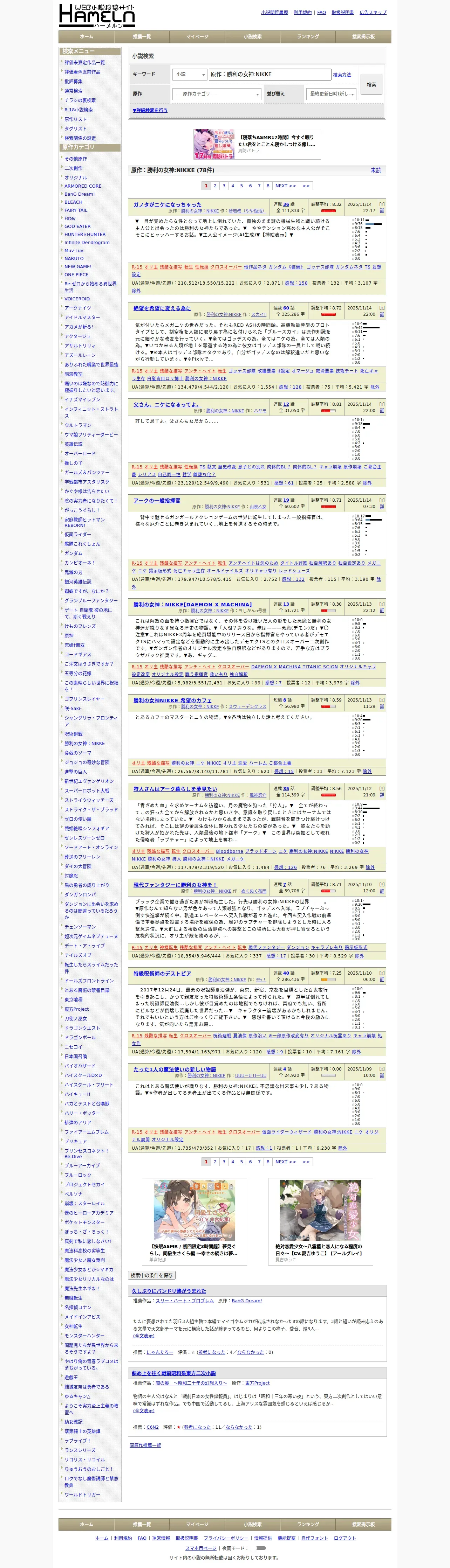The height and width of the screenshot is (1568, 450).
Task: Click the rating bar of 勝利の女神：NIKKE[DAEMON X MACHINA]
Action: (328, 611)
